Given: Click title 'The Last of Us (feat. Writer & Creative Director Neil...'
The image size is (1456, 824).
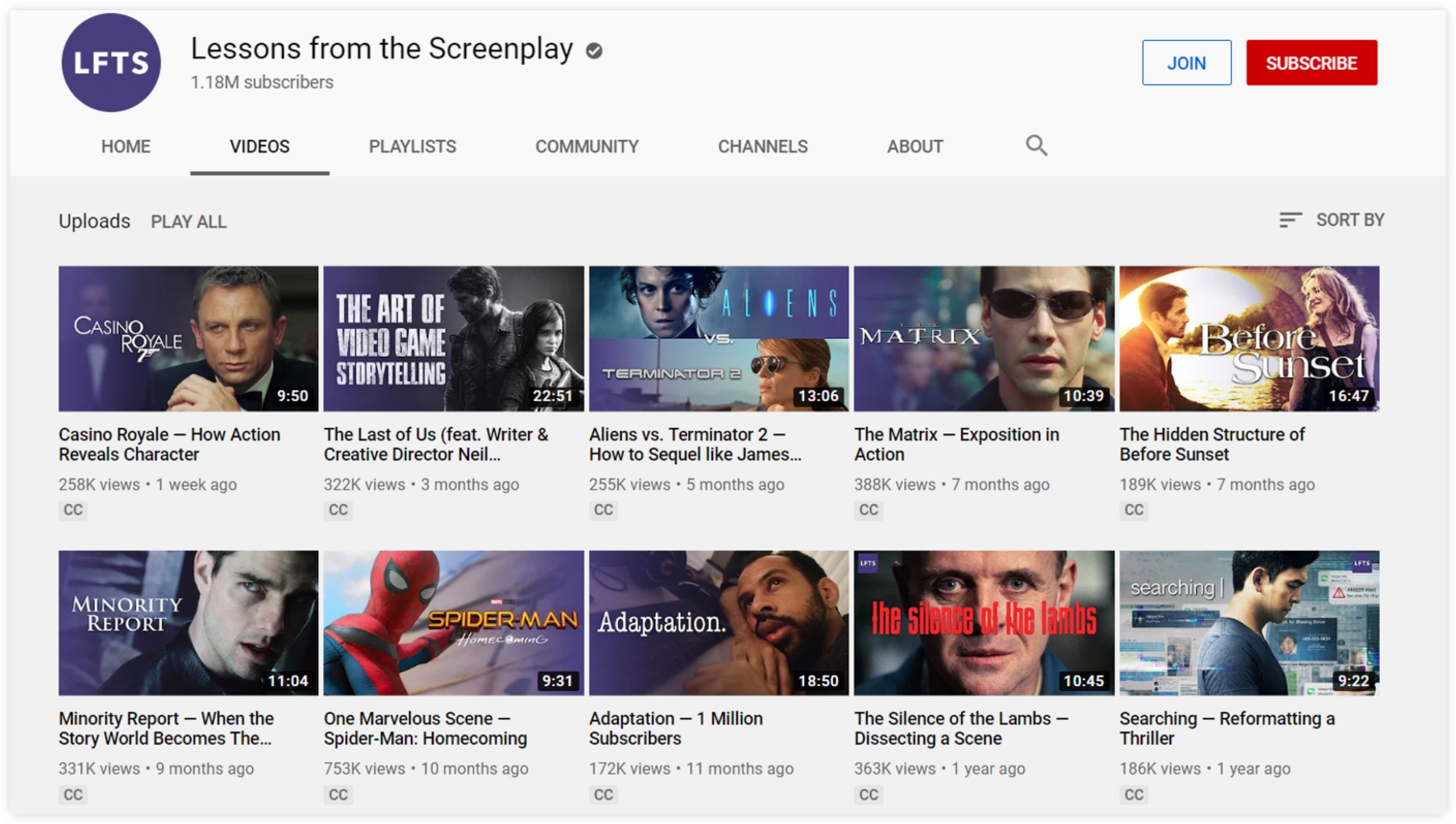Looking at the screenshot, I should [435, 444].
